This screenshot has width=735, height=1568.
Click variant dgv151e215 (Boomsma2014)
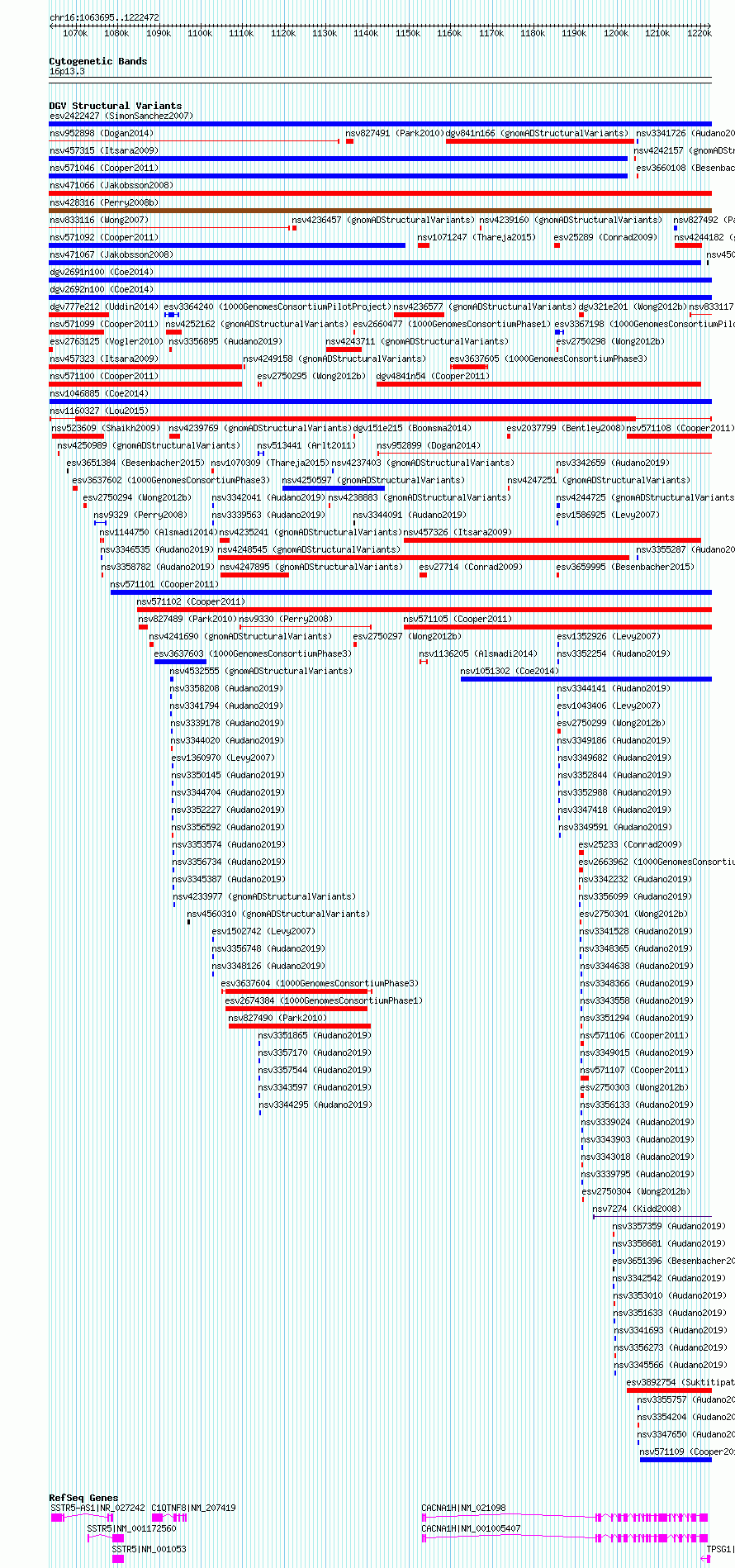413,428
